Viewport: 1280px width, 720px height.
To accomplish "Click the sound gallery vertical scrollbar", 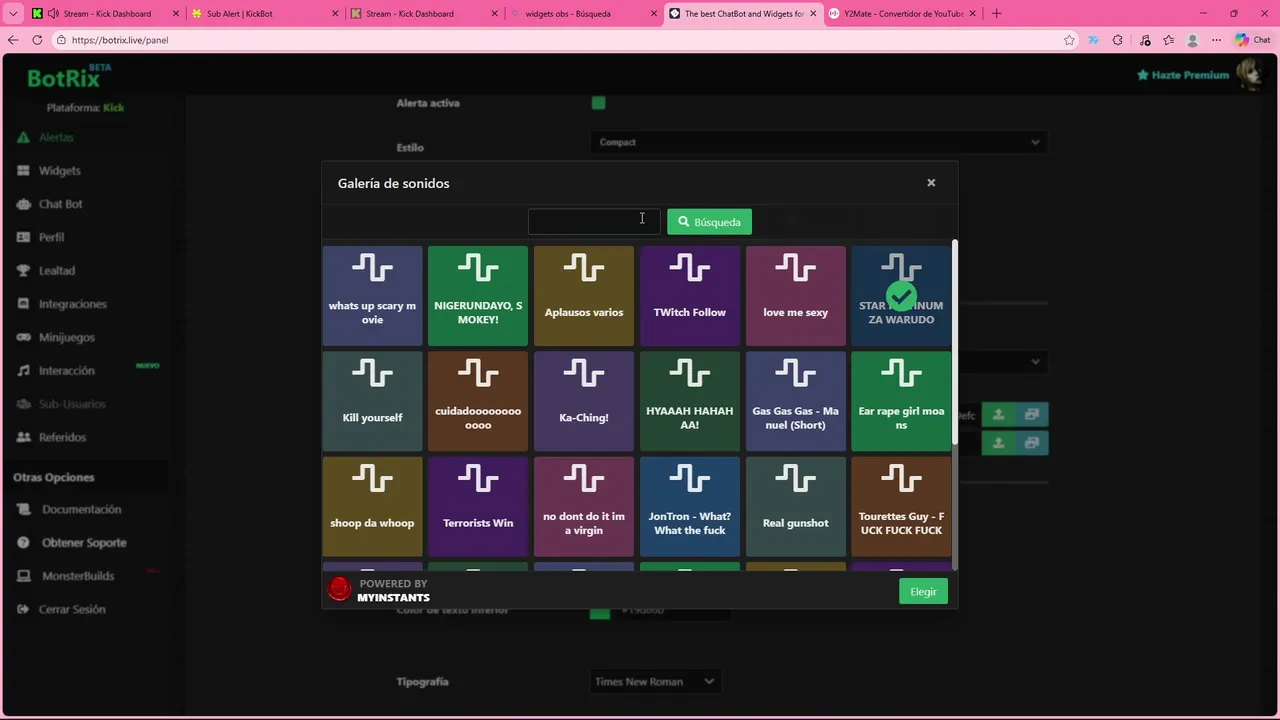I will coord(954,342).
